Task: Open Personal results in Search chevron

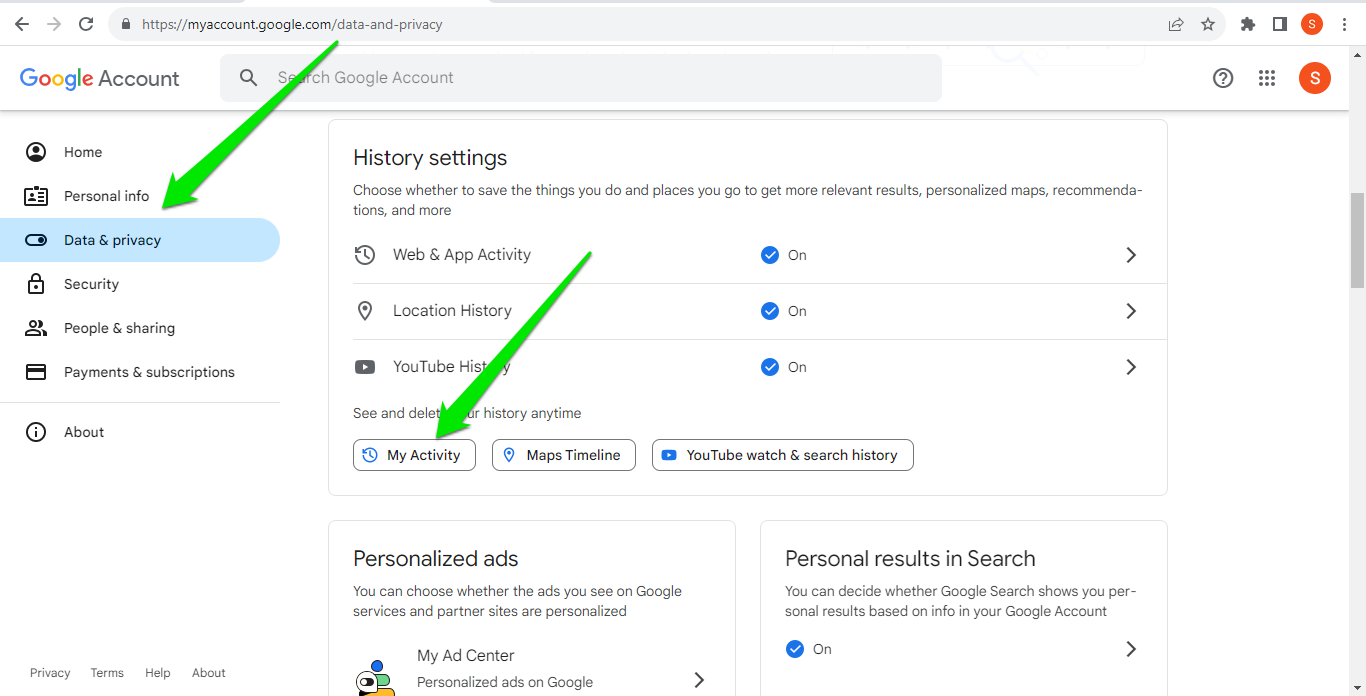Action: coord(1131,649)
